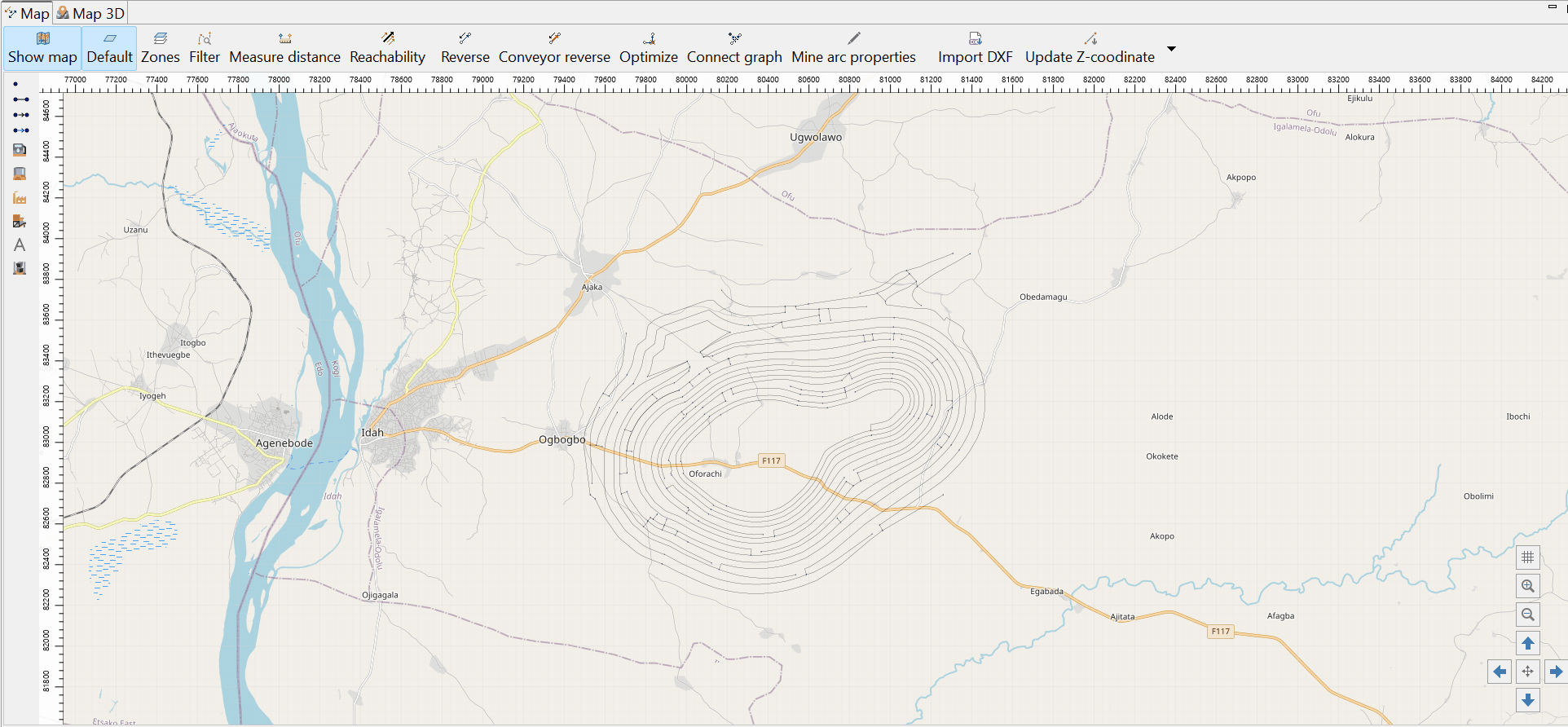Click the Alokura label
This screenshot has height=727, width=1568.
1359,137
